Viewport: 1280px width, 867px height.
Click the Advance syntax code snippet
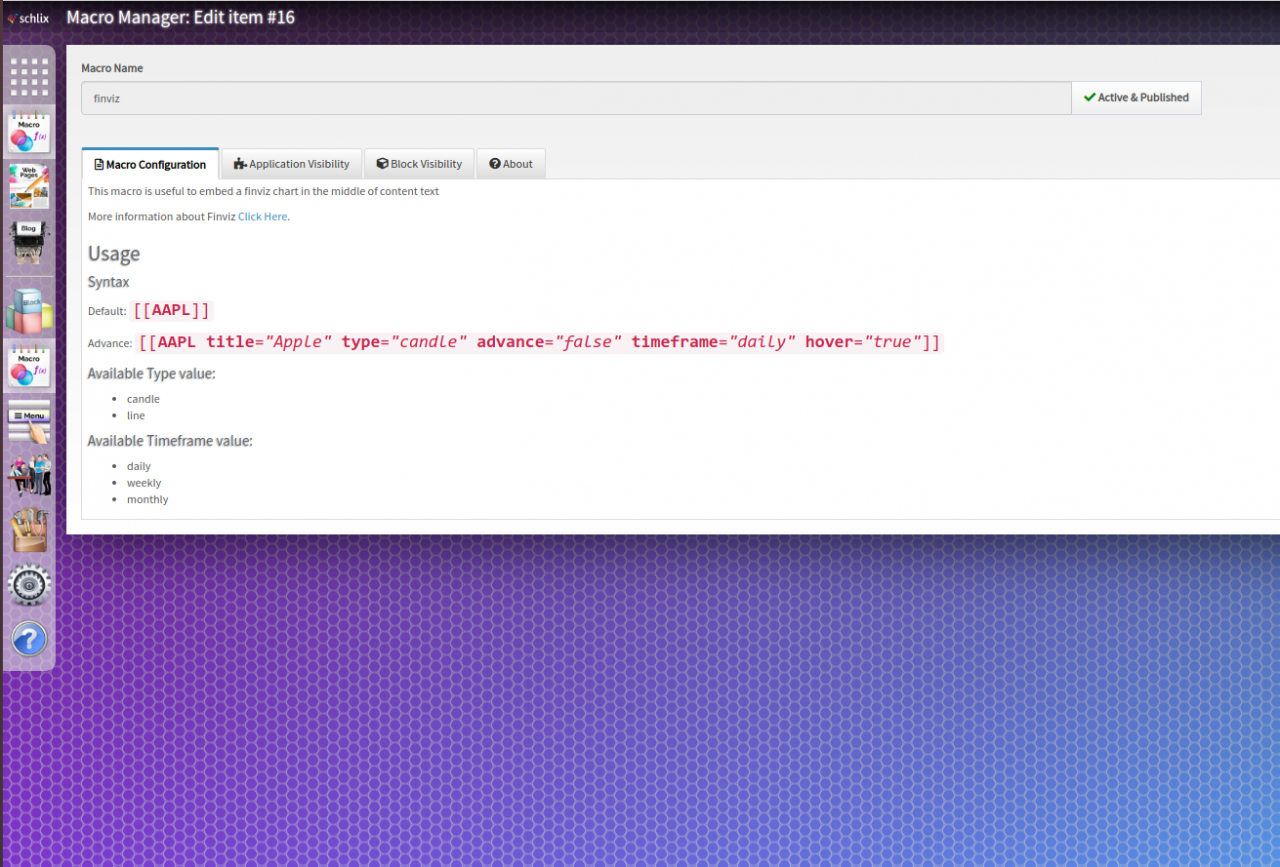point(540,342)
